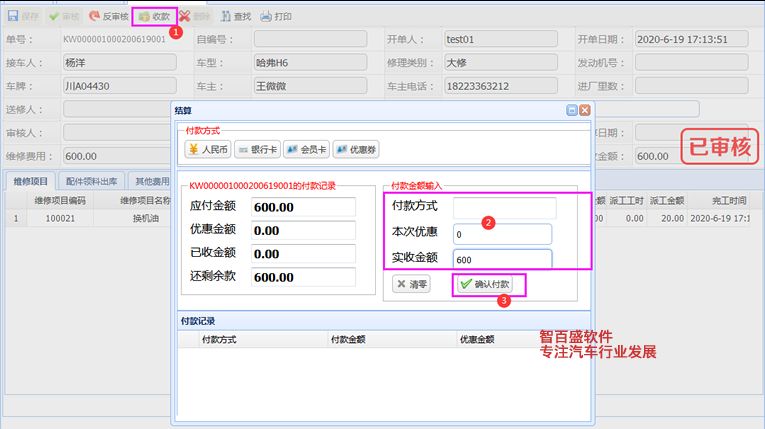Click the 应付金额 value 600.00

[x=303, y=207]
